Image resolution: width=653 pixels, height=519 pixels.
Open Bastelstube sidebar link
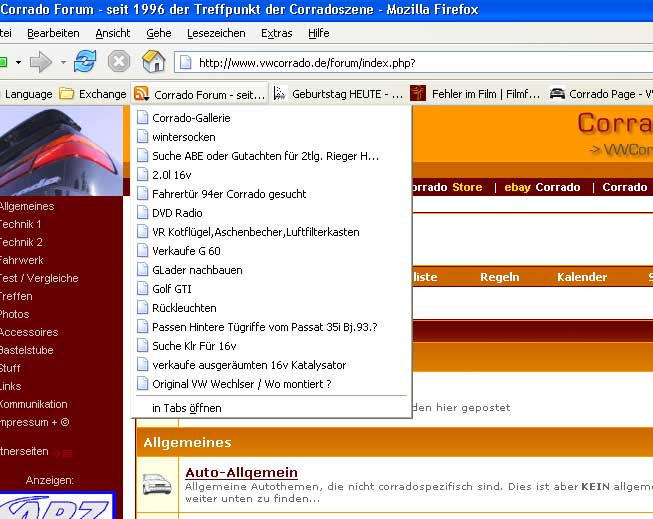click(27, 350)
